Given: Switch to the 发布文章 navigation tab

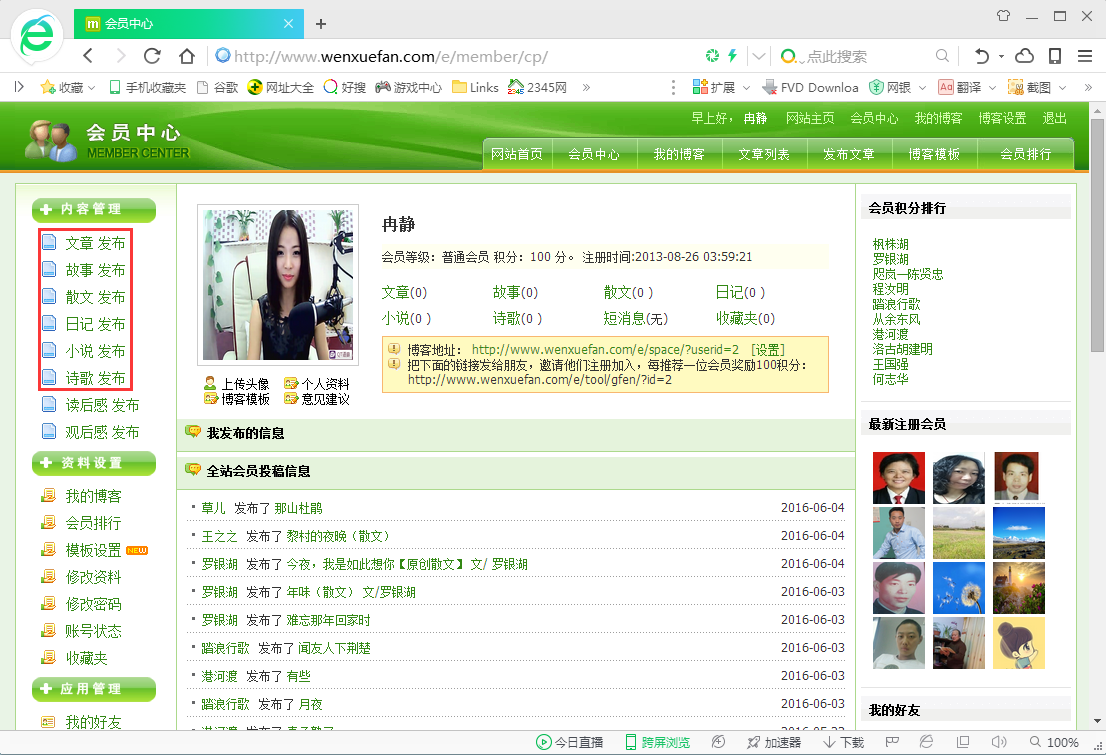Looking at the screenshot, I should 848,154.
